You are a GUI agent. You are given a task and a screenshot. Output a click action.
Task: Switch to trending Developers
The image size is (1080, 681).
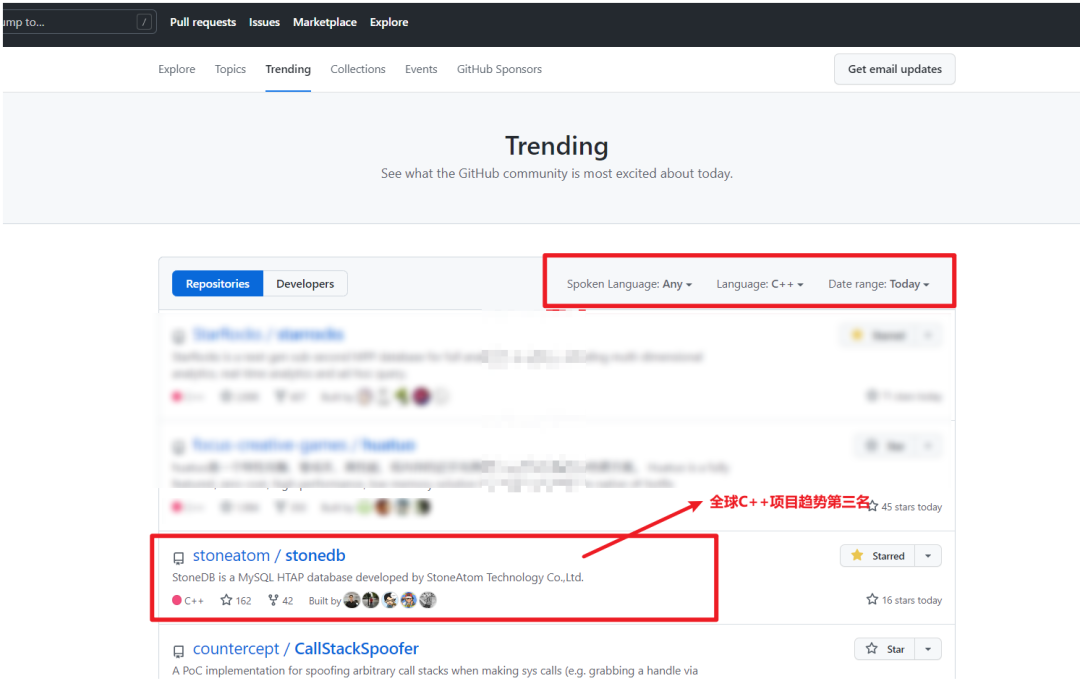coord(305,284)
